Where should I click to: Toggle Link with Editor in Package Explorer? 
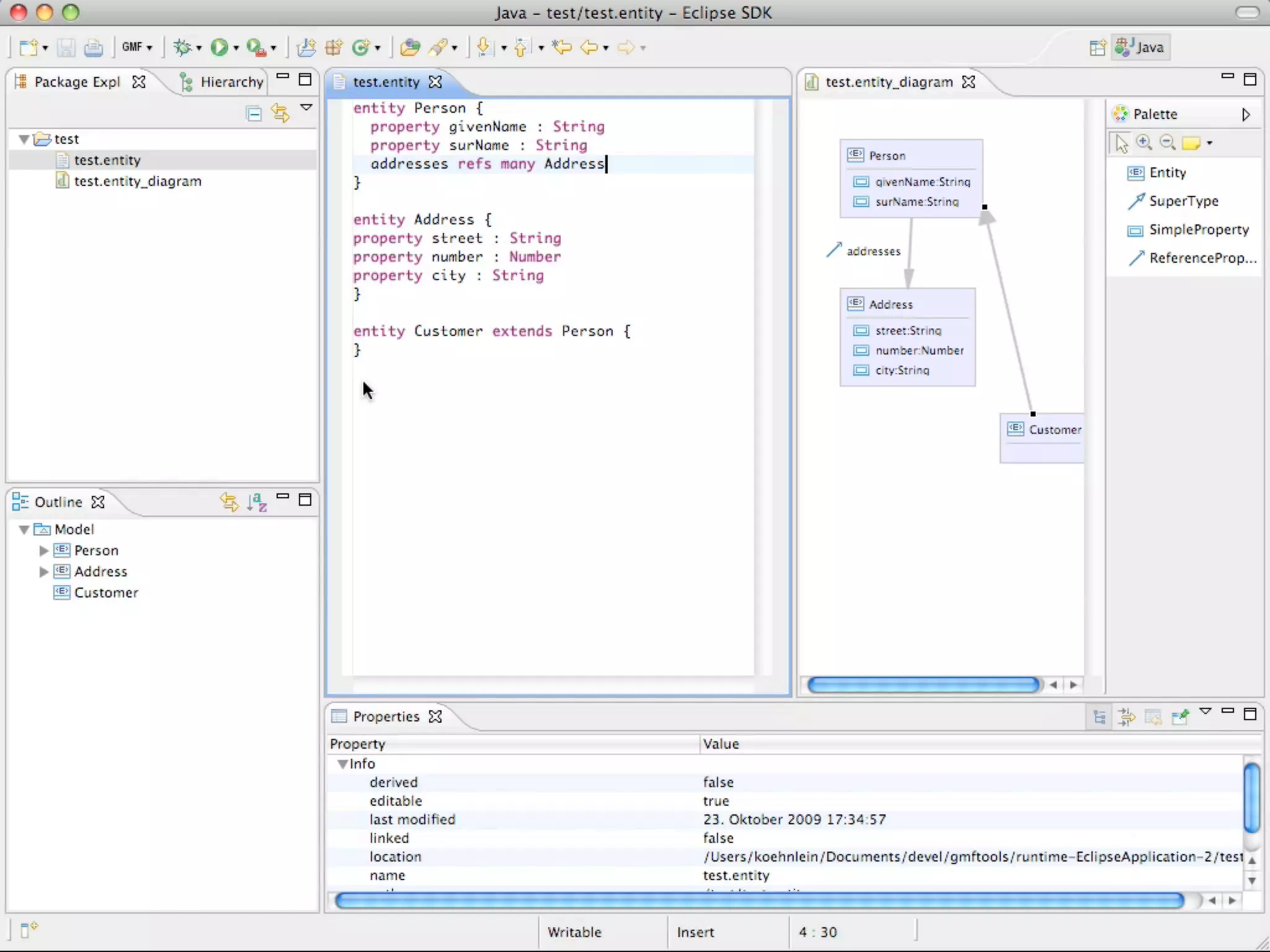[280, 113]
